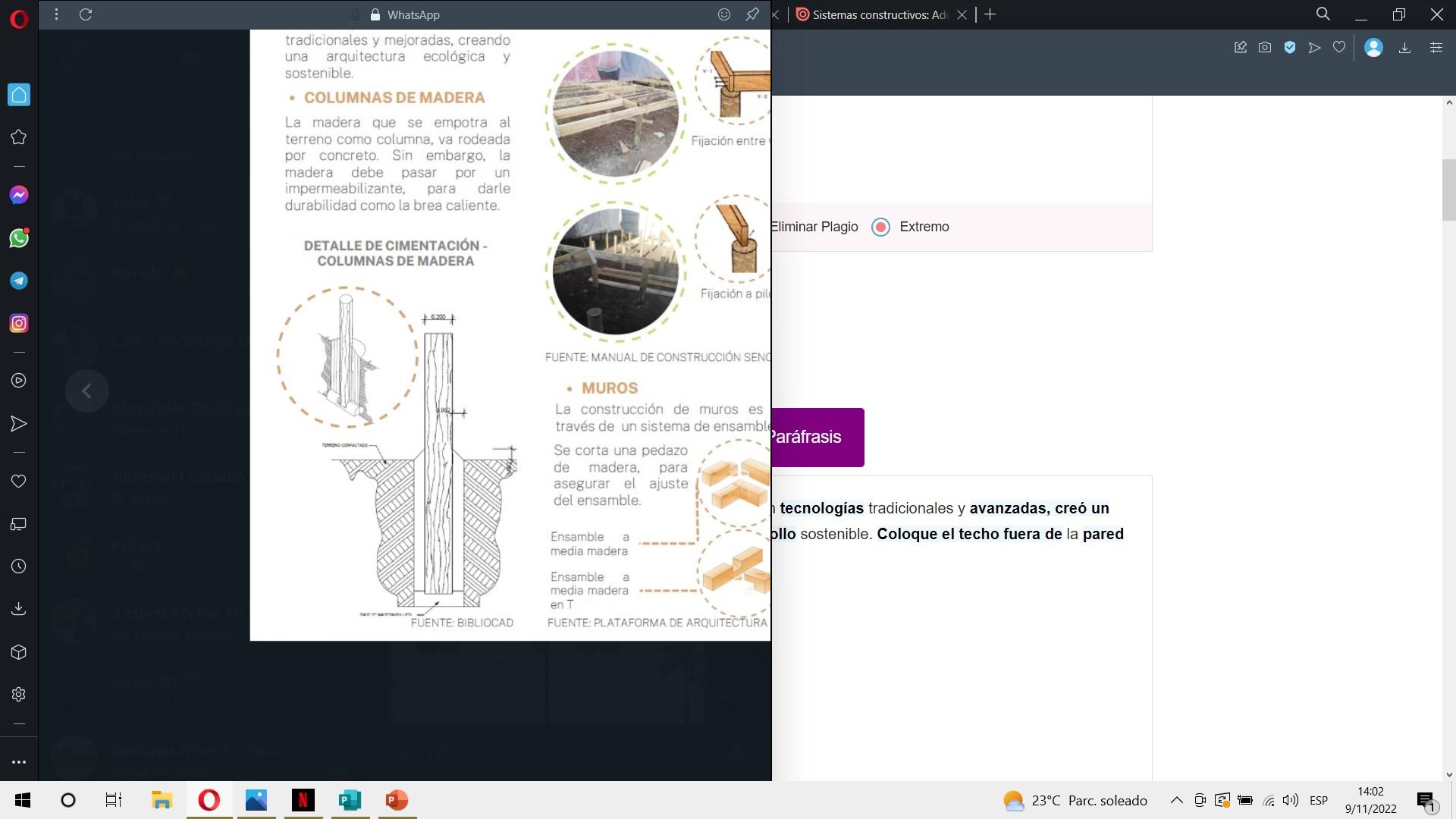Open Instagram from the sidebar

point(19,323)
